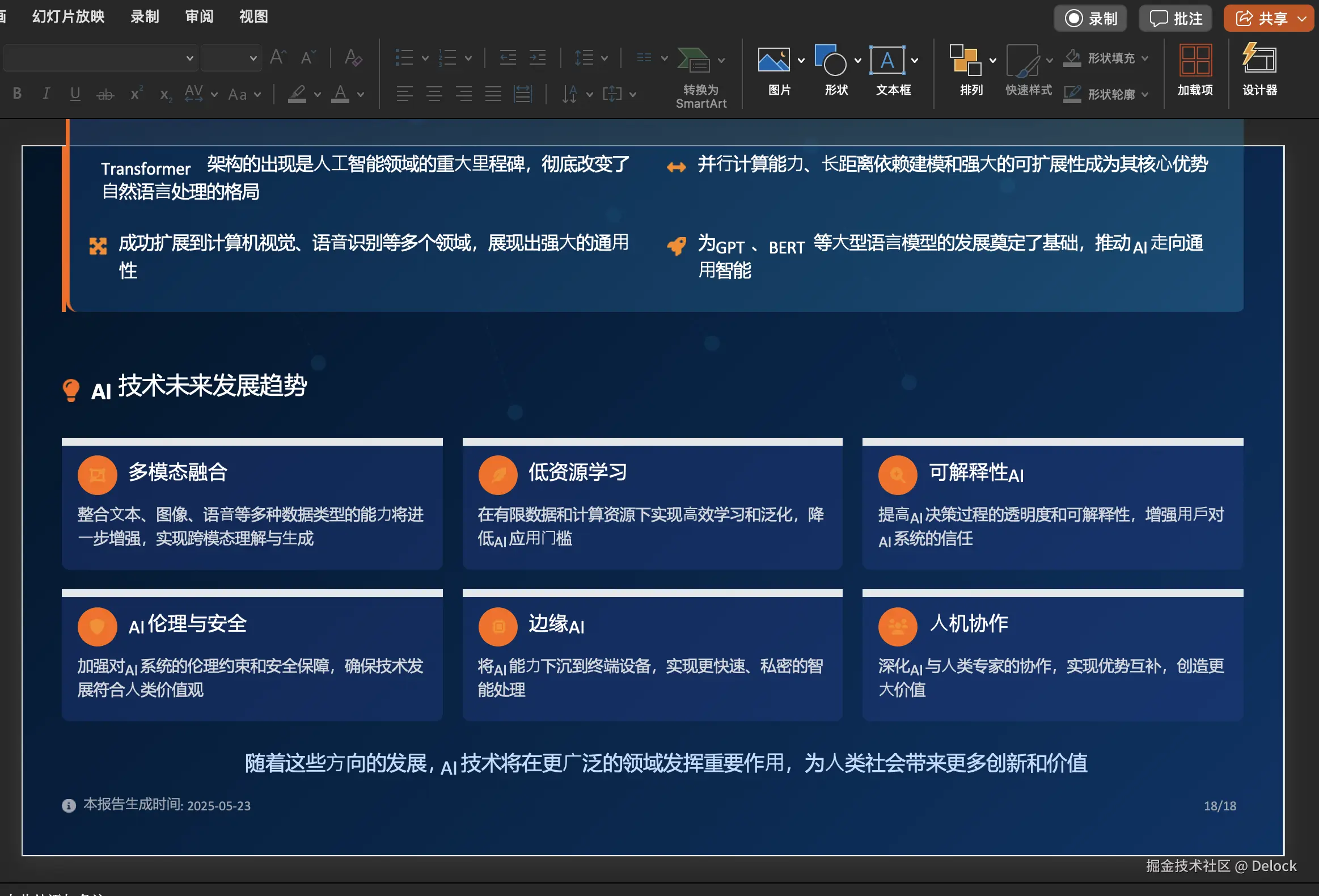
Task: Expand the font name dropdown
Action: click(x=189, y=58)
